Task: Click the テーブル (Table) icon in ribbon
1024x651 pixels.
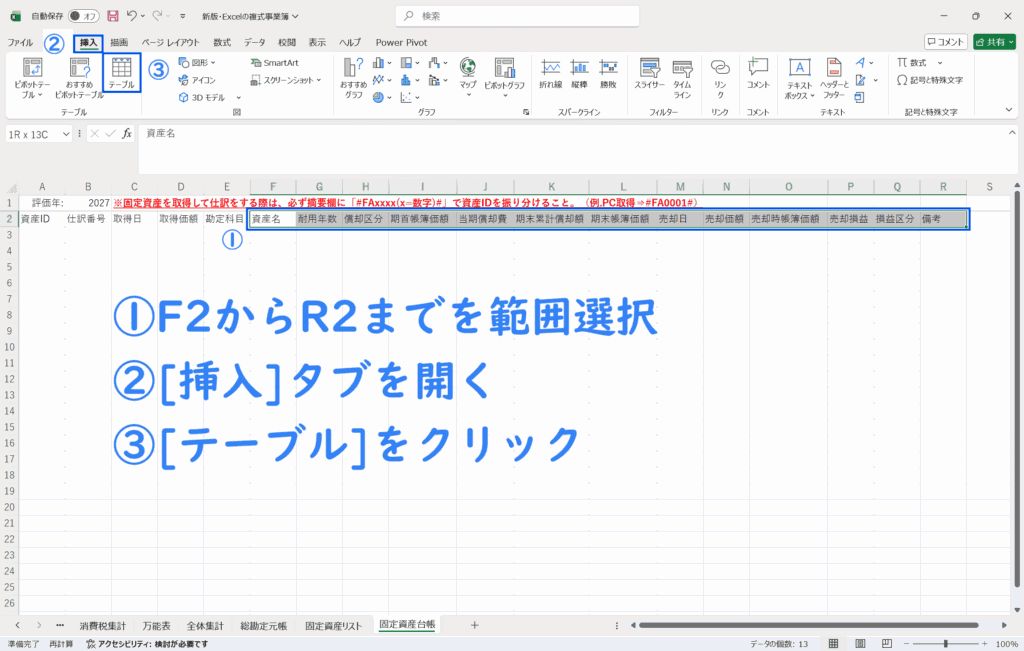Action: click(121, 74)
